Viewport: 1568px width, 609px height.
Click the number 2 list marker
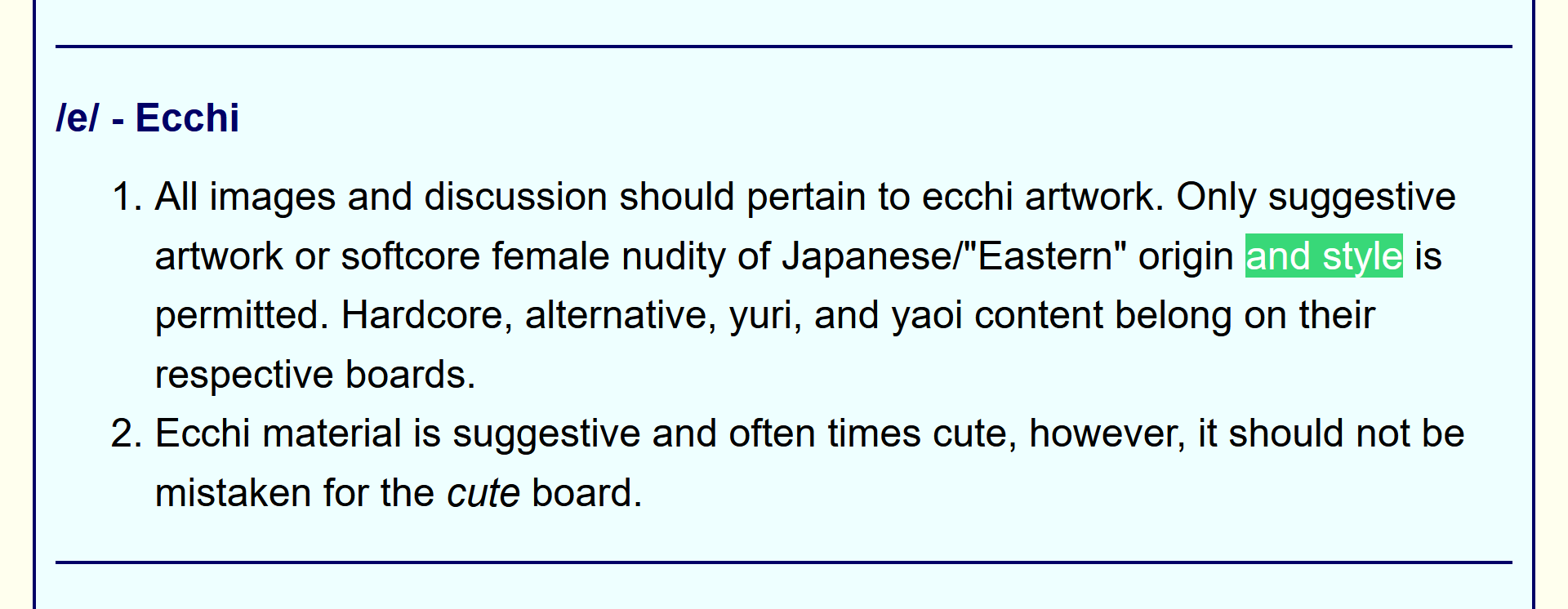tap(127, 433)
